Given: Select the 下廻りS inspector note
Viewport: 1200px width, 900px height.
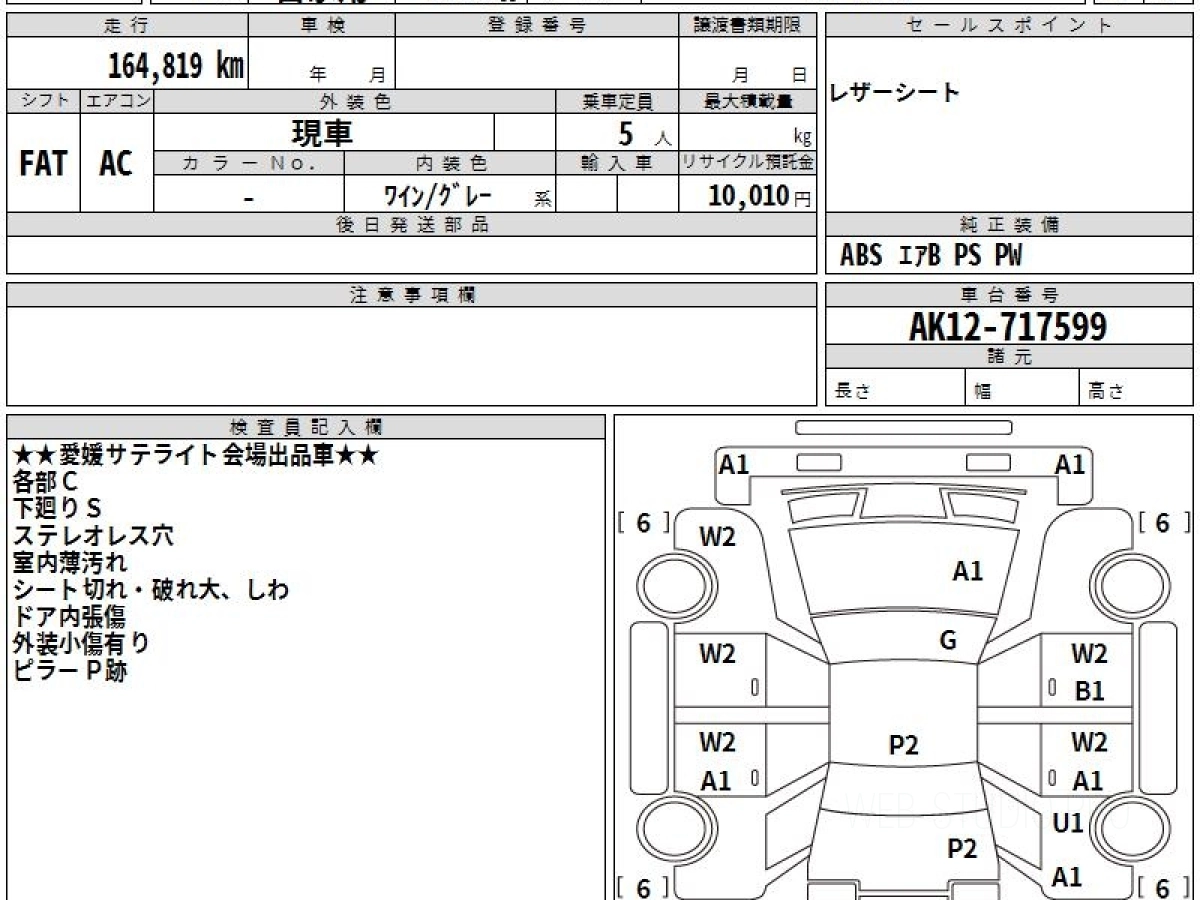Looking at the screenshot, I should tap(58, 509).
